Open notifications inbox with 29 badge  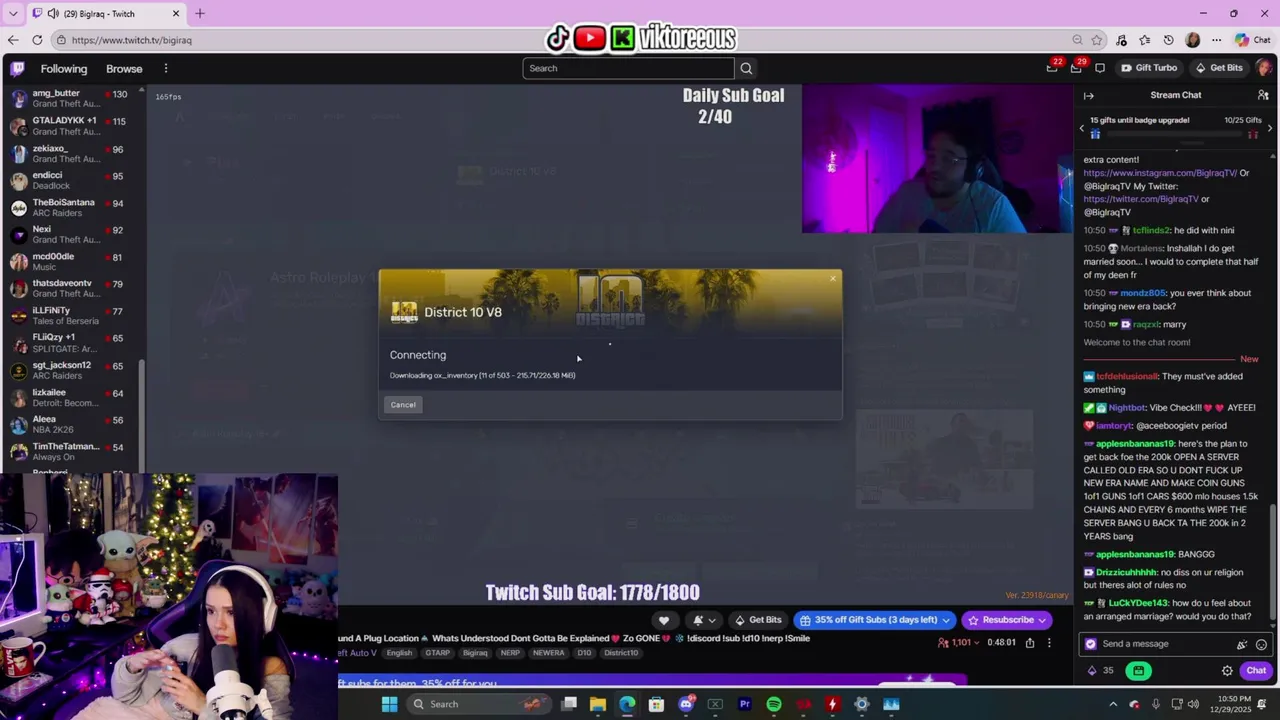pyautogui.click(x=1076, y=67)
